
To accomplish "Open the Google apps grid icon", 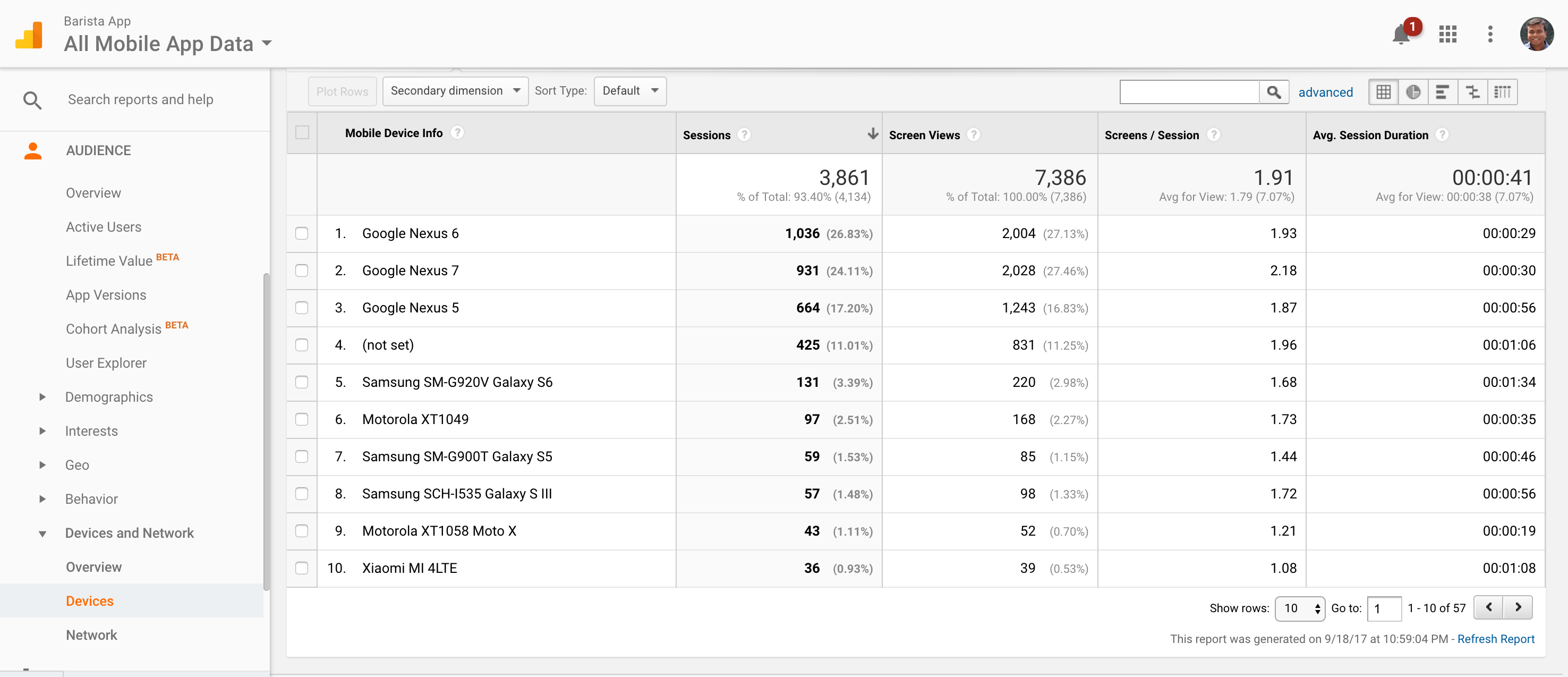I will click(1447, 34).
